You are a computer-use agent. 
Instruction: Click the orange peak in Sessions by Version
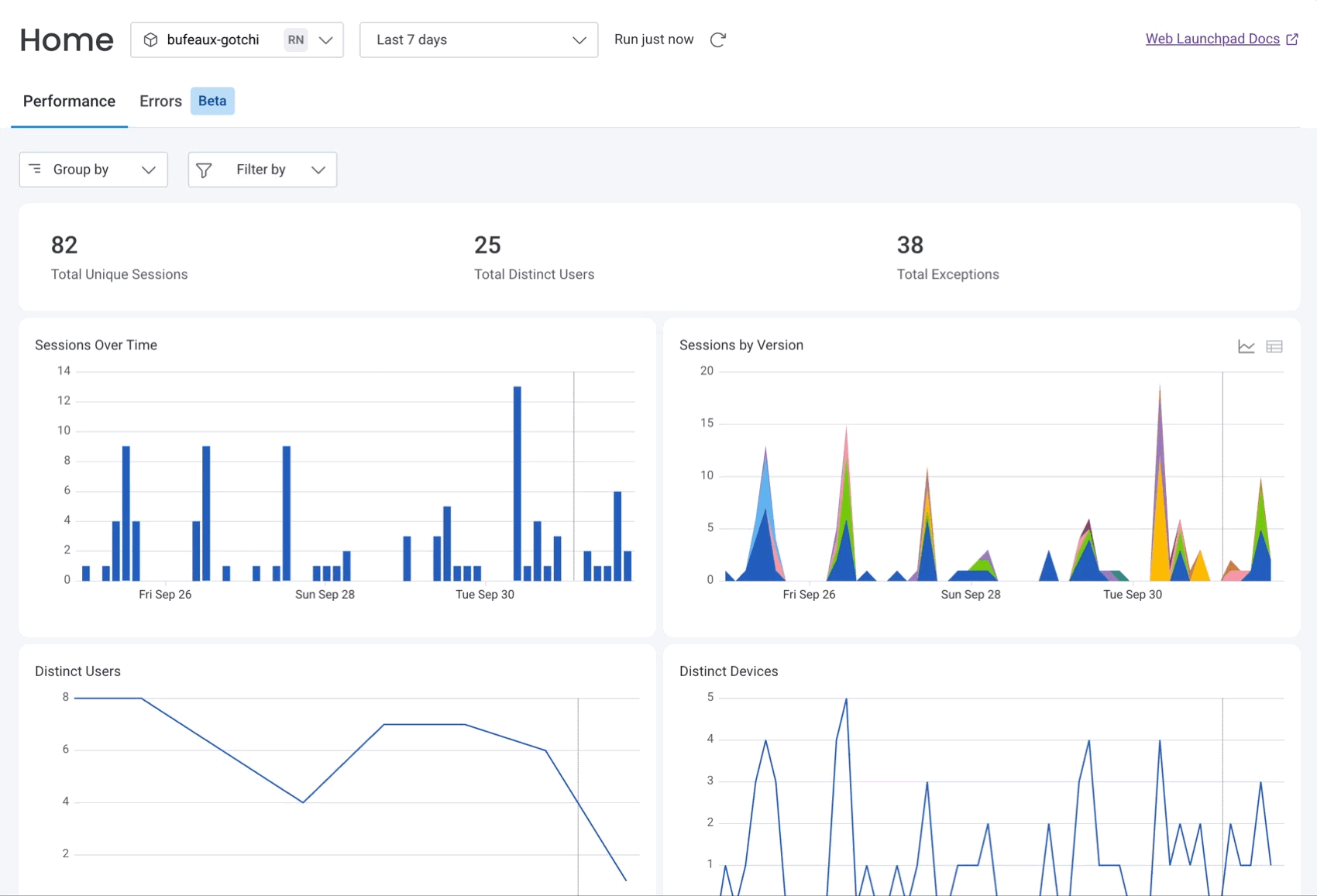[1159, 534]
